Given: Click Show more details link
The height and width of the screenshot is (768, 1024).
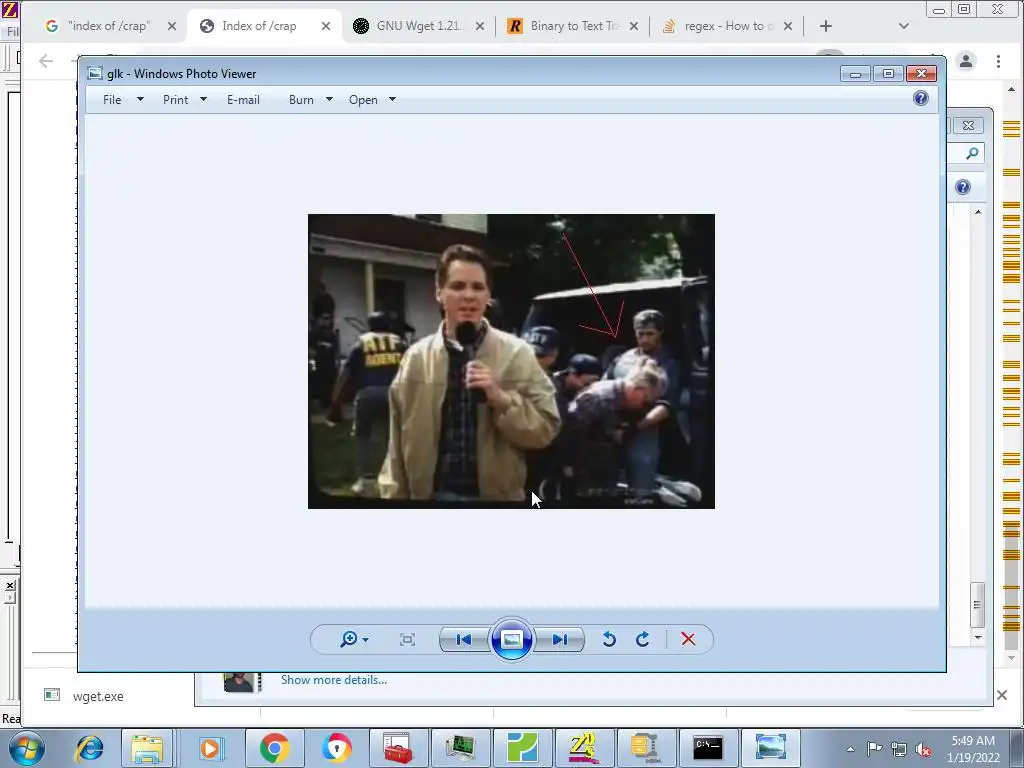Looking at the screenshot, I should [x=334, y=680].
